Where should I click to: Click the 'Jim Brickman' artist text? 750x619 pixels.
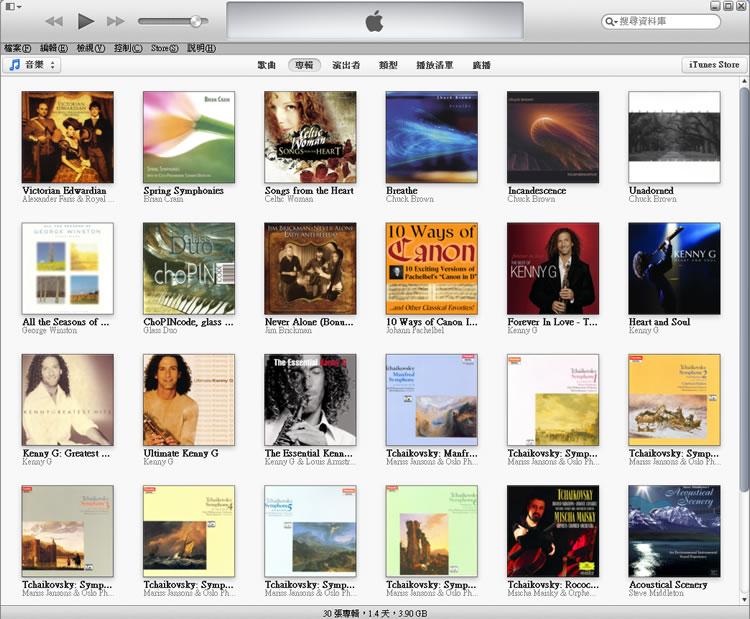click(x=288, y=331)
